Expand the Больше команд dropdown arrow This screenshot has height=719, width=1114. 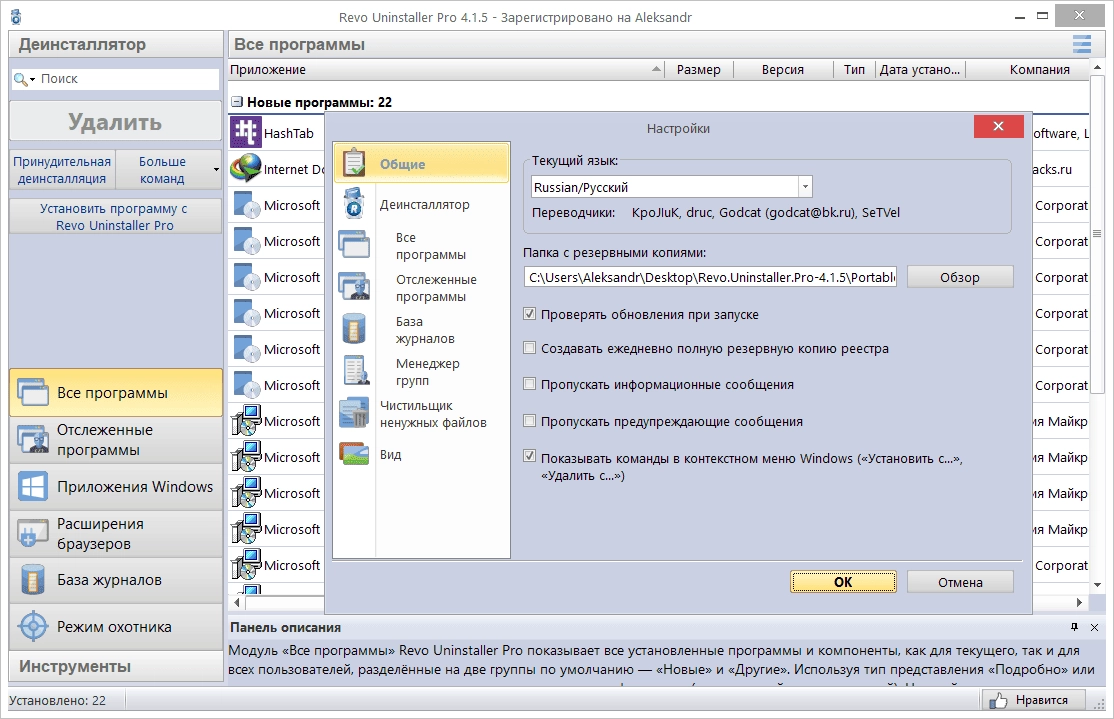216,169
